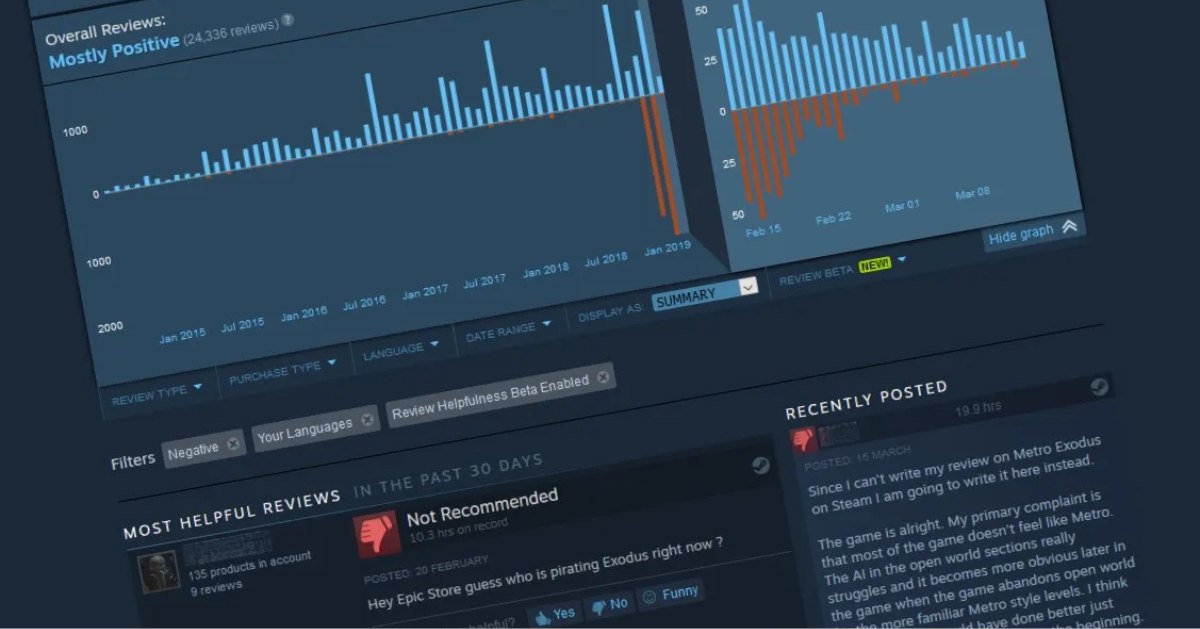Image resolution: width=1200 pixels, height=629 pixels.
Task: Click the Mostly Positive overall rating link
Action: [114, 50]
